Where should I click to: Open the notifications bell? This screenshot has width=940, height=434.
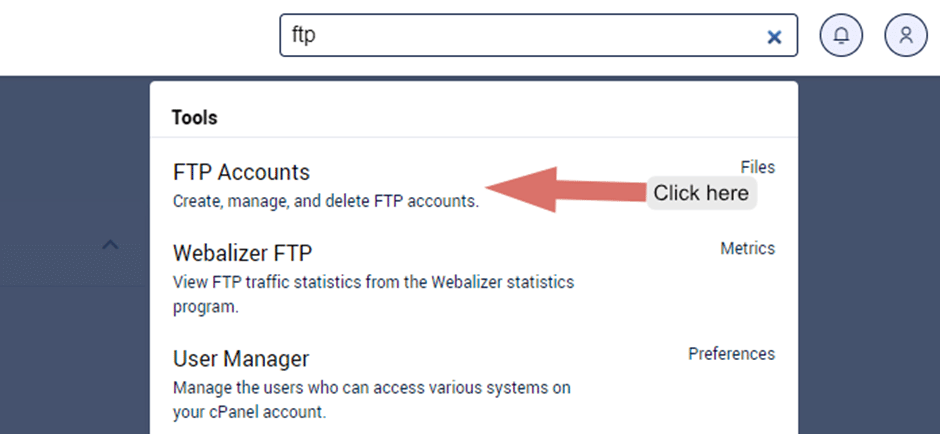point(841,35)
